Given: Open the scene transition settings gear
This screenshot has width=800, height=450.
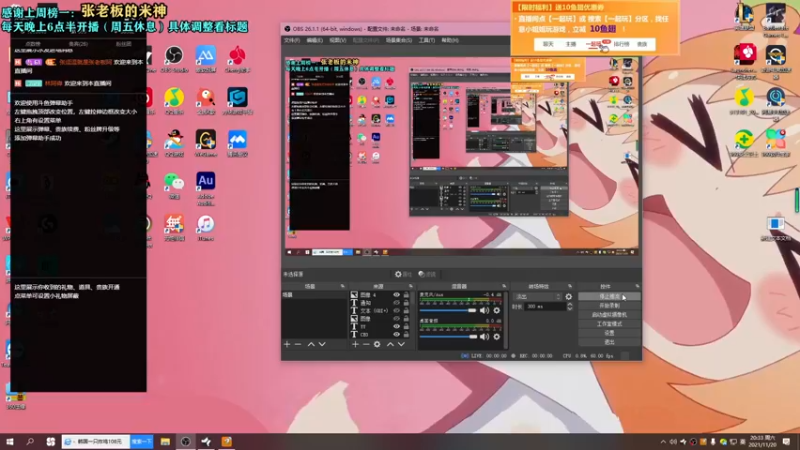Looking at the screenshot, I should [x=568, y=296].
